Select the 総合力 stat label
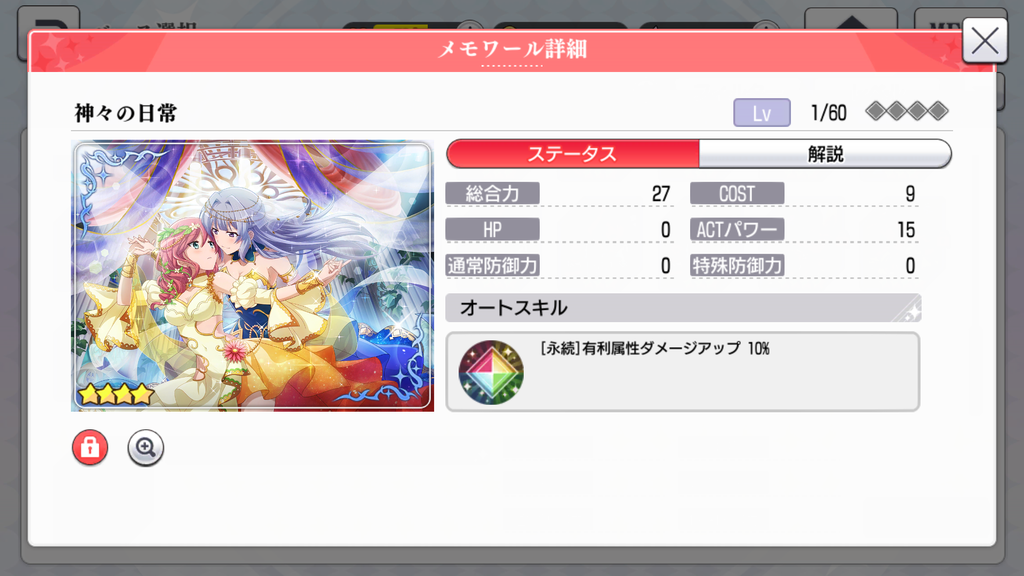The height and width of the screenshot is (576, 1024). click(492, 193)
